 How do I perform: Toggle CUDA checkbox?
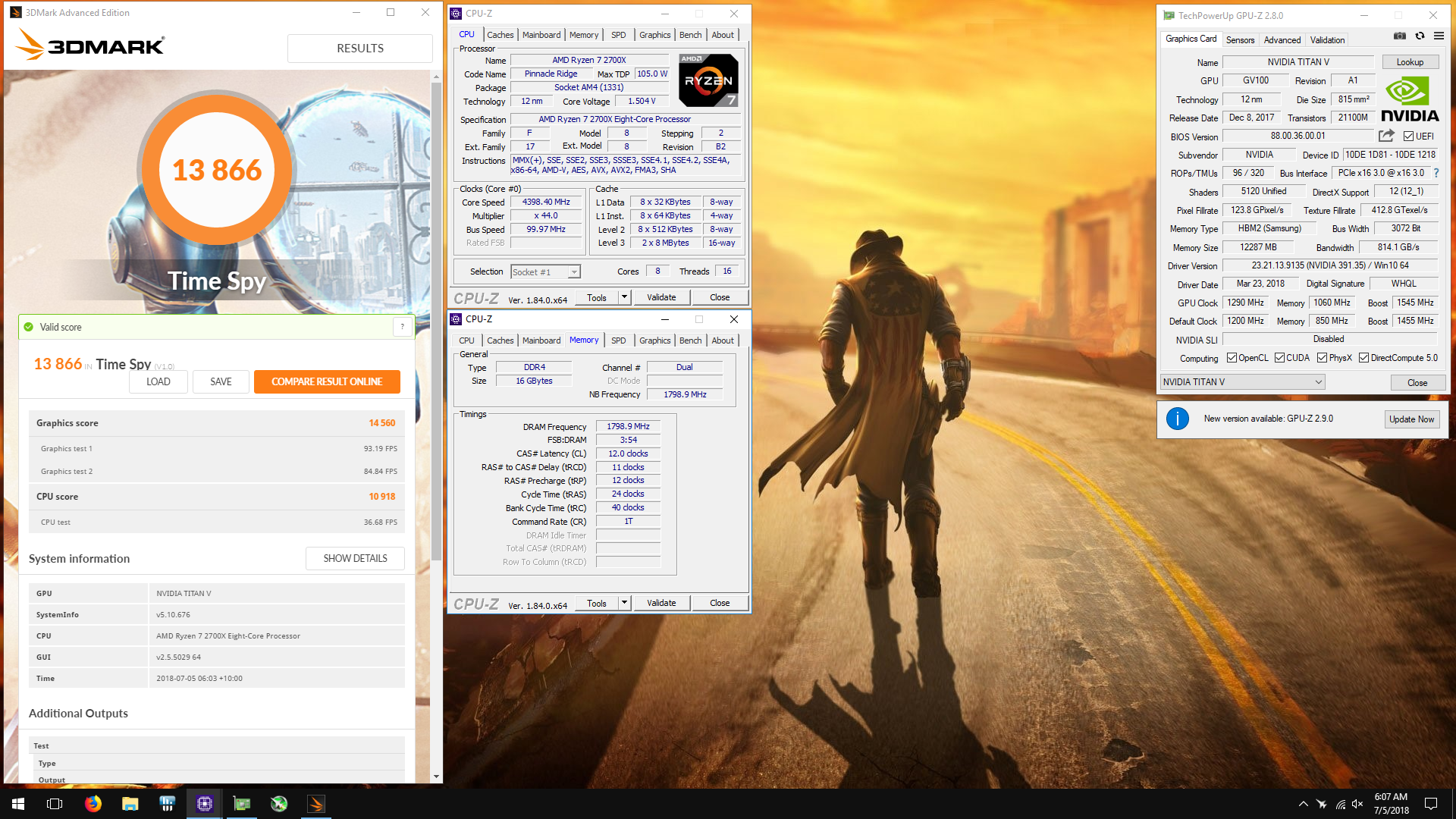[1279, 358]
